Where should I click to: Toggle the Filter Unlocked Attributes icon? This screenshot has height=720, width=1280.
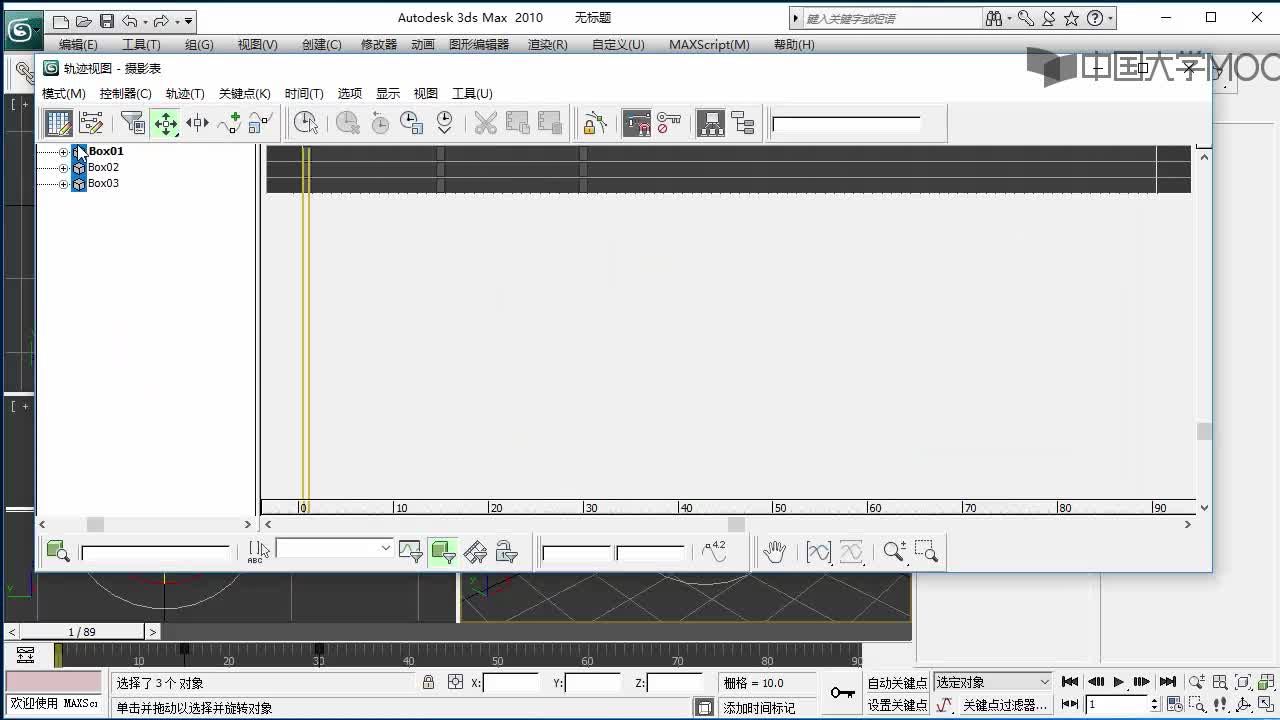pyautogui.click(x=507, y=551)
